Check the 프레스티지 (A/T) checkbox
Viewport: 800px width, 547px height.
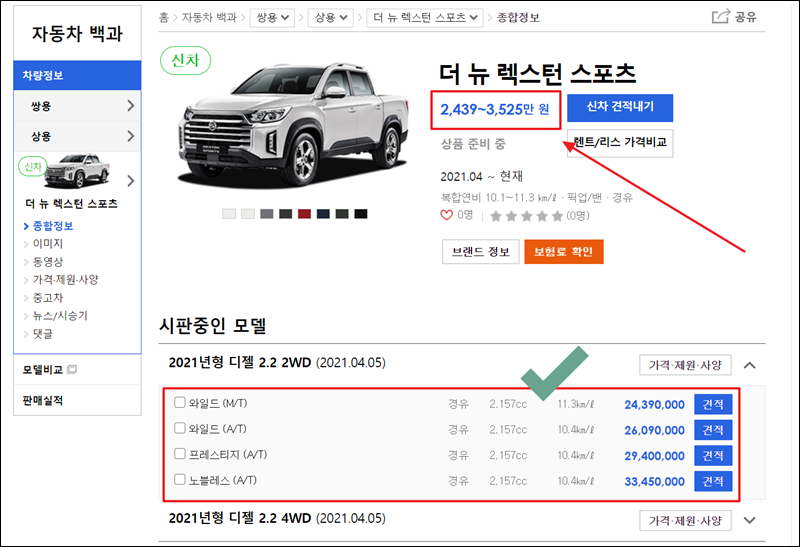(180, 454)
